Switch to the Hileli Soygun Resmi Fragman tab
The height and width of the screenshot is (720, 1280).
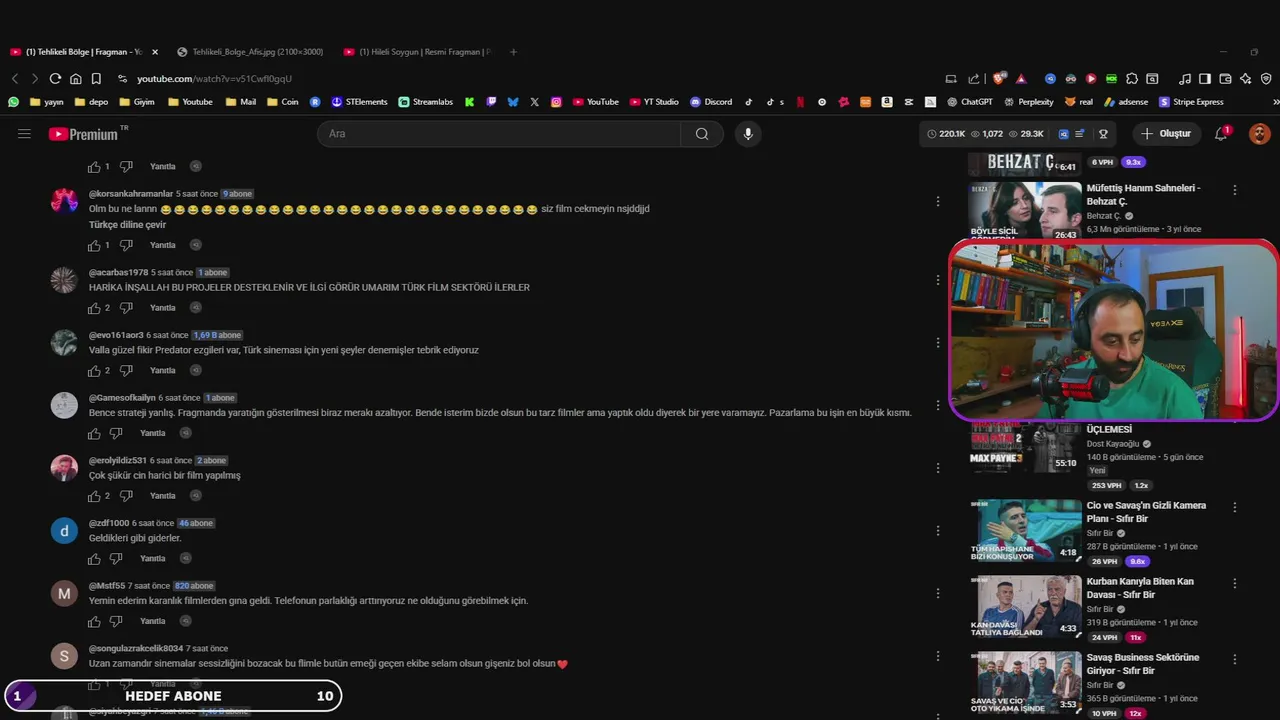coord(418,52)
